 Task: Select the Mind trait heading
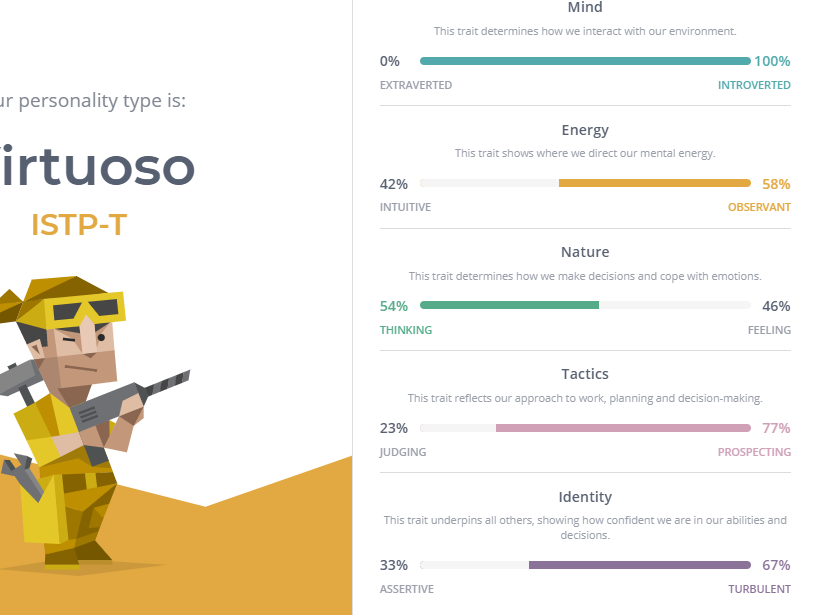tap(585, 8)
